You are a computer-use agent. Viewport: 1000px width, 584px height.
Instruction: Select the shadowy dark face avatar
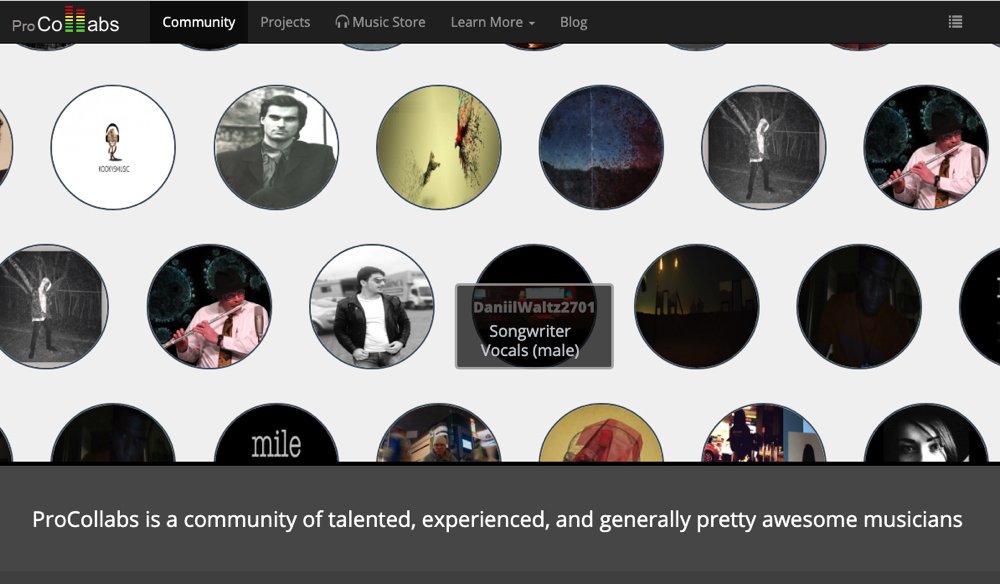(859, 306)
